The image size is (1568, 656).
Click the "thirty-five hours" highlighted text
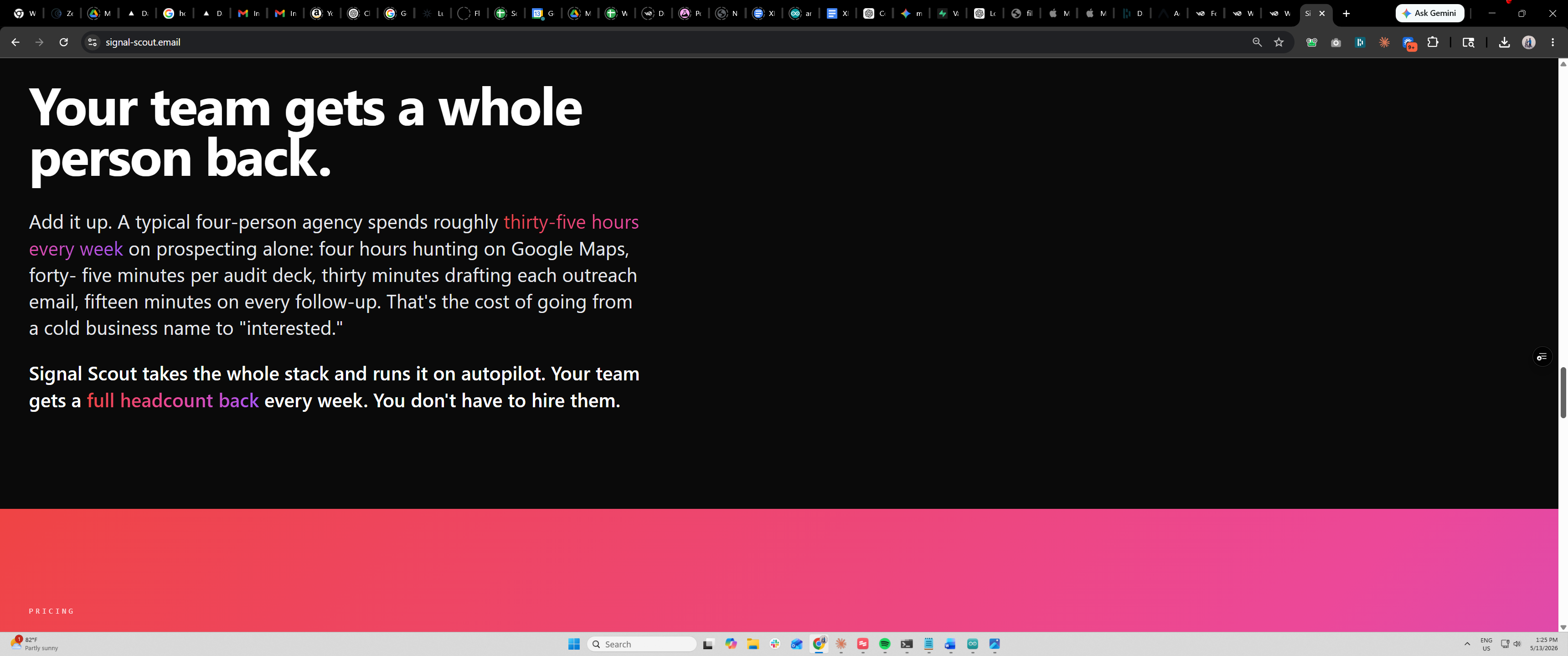pyautogui.click(x=571, y=222)
